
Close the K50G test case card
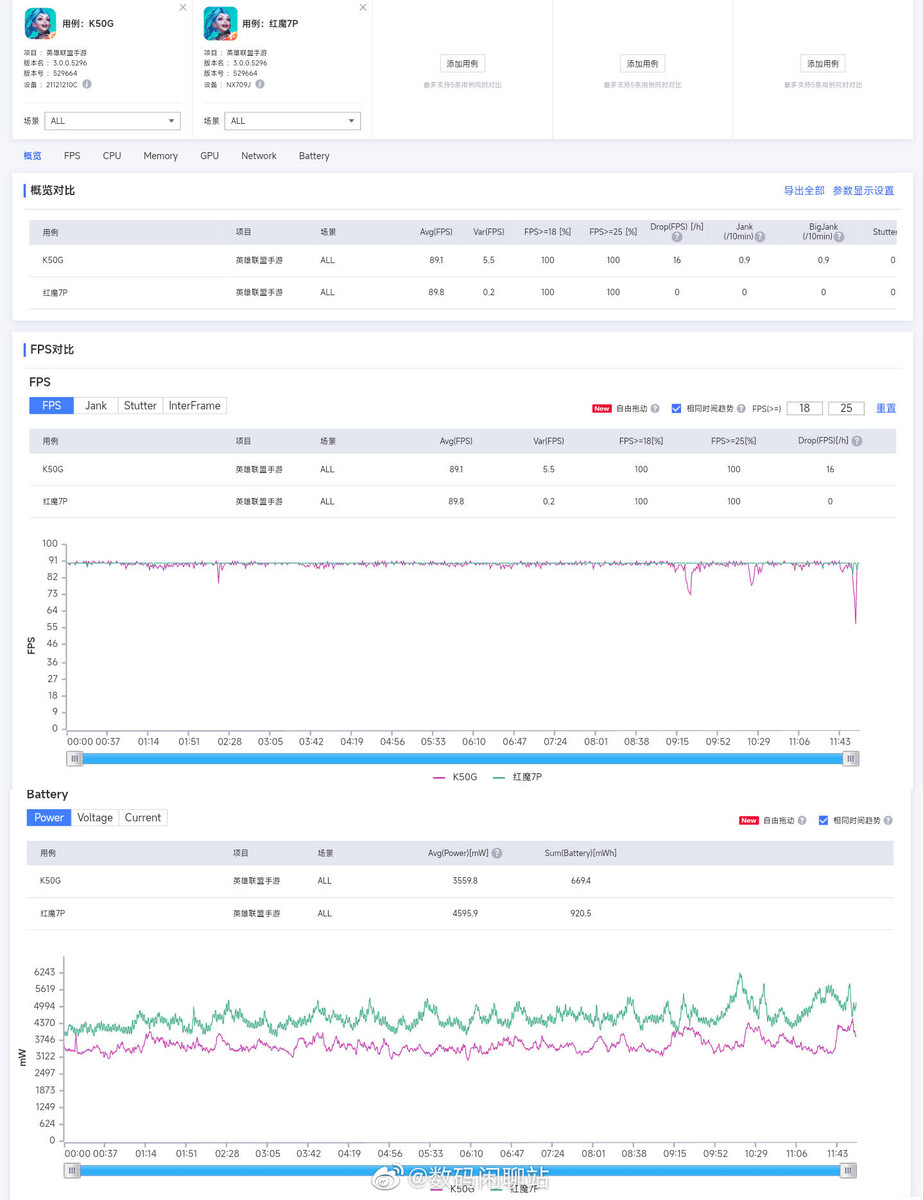click(182, 7)
